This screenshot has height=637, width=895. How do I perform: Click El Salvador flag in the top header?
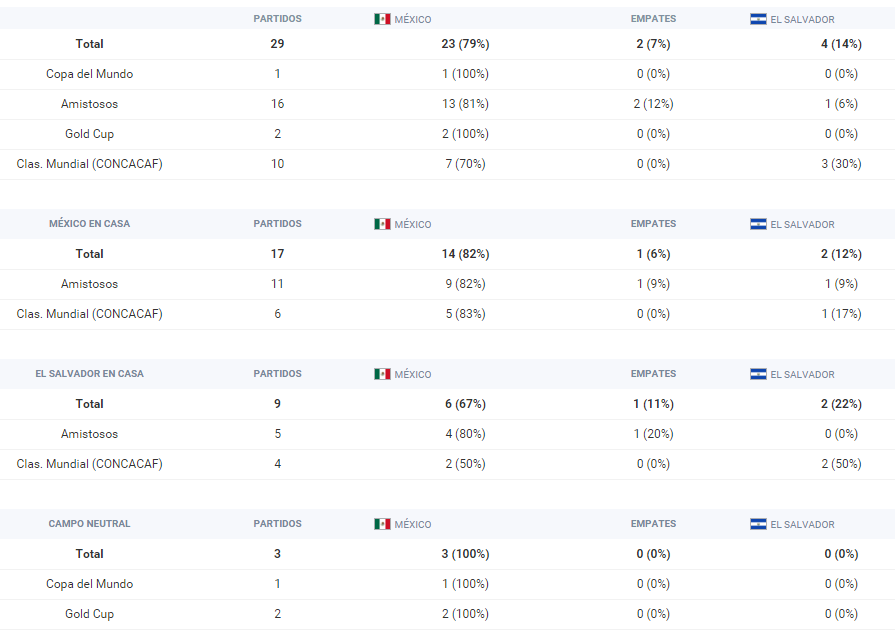pyautogui.click(x=758, y=19)
